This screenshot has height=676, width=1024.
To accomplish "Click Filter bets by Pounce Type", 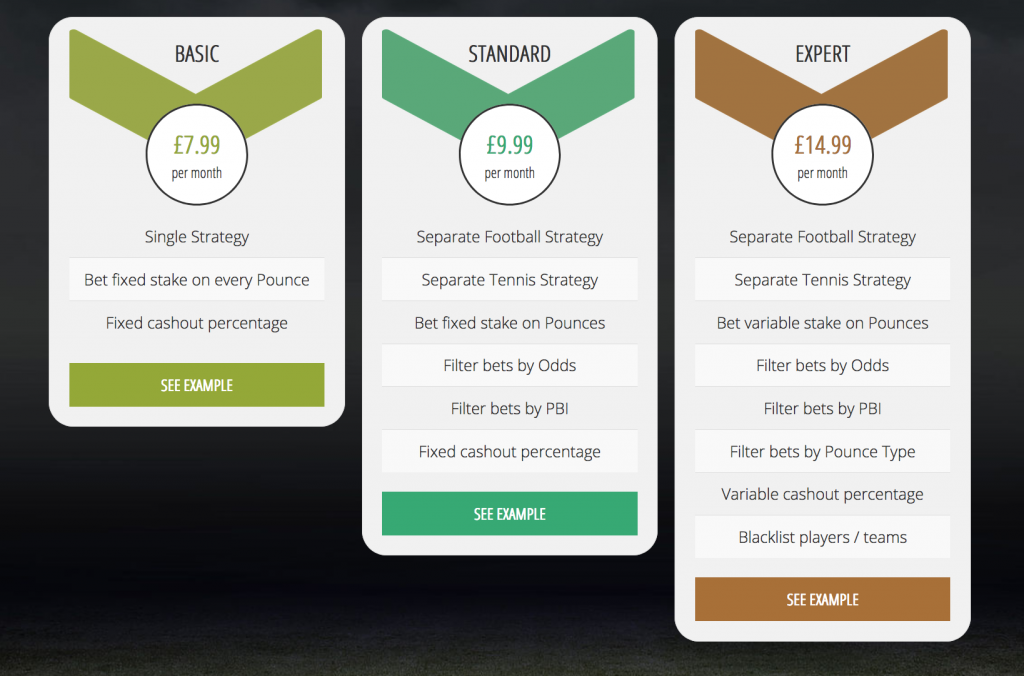I will [x=822, y=451].
